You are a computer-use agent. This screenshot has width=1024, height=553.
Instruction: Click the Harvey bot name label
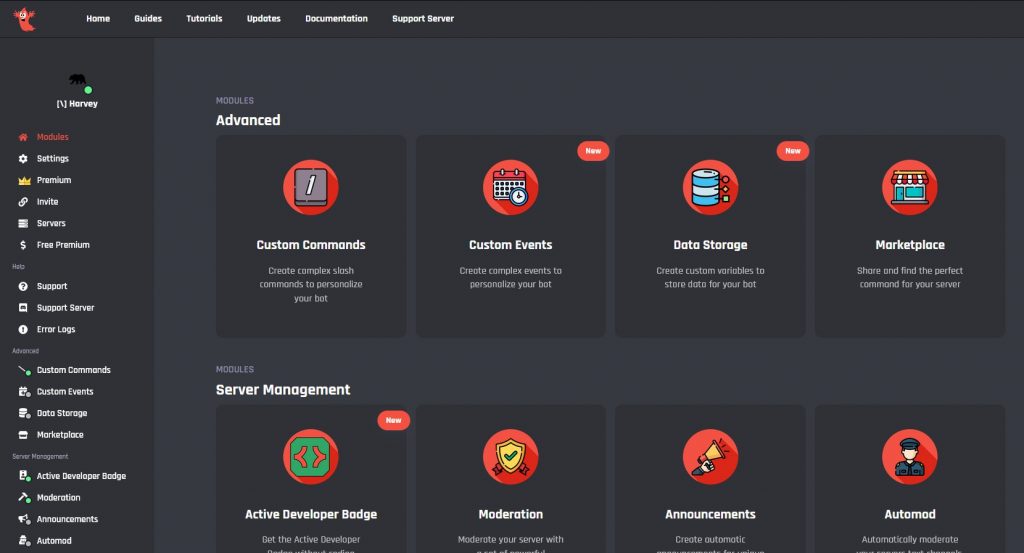[x=77, y=104]
